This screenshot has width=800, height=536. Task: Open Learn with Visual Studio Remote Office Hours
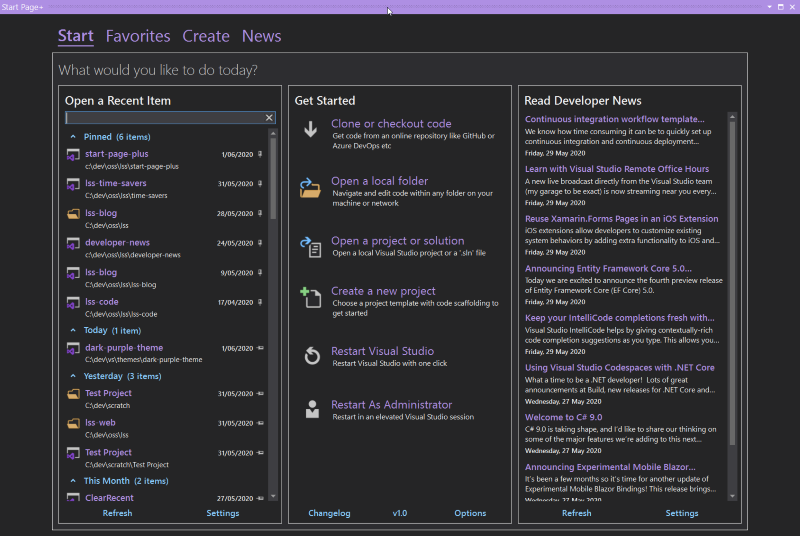pyautogui.click(x=617, y=169)
